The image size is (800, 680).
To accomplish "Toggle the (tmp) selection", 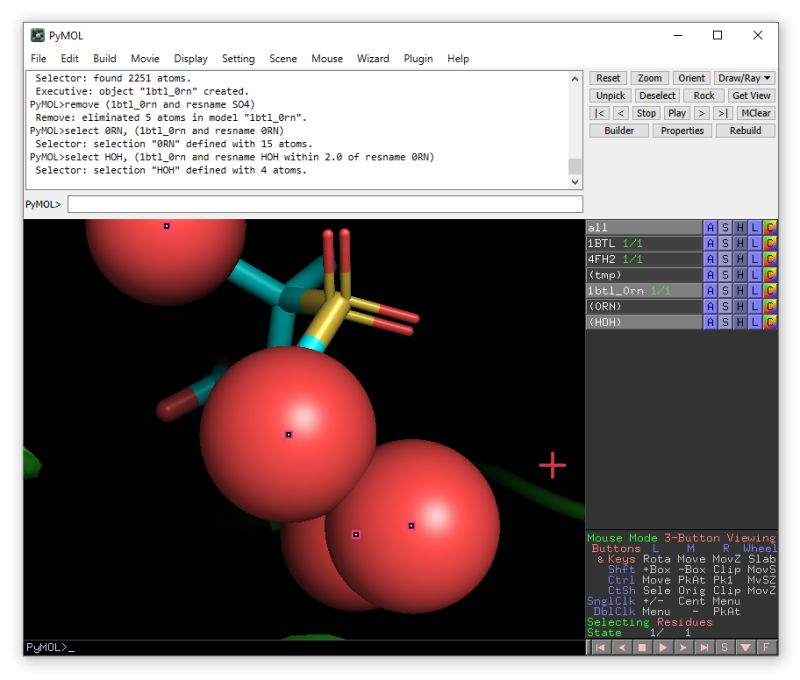I will click(x=644, y=275).
